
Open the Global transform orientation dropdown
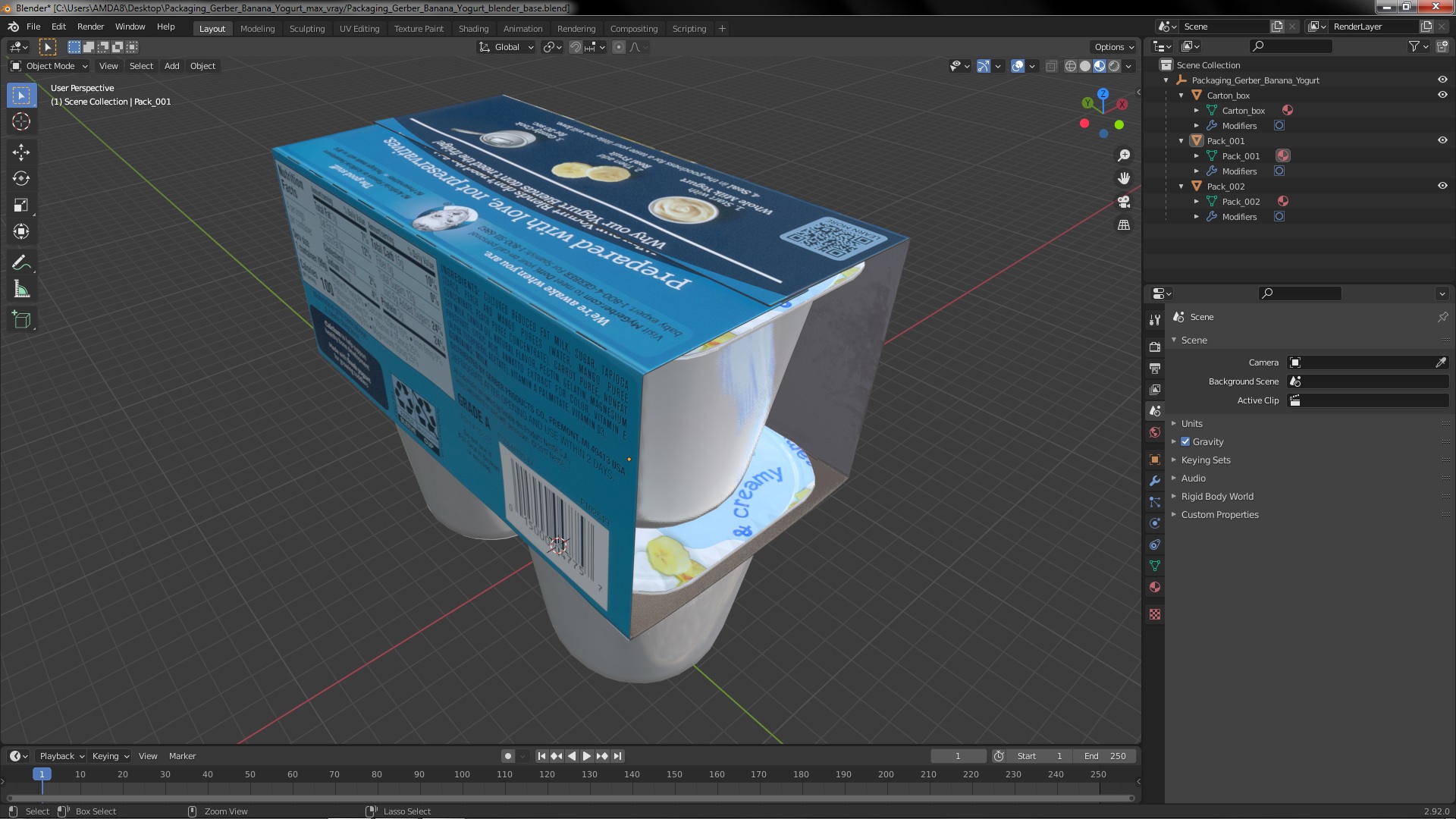[x=506, y=47]
